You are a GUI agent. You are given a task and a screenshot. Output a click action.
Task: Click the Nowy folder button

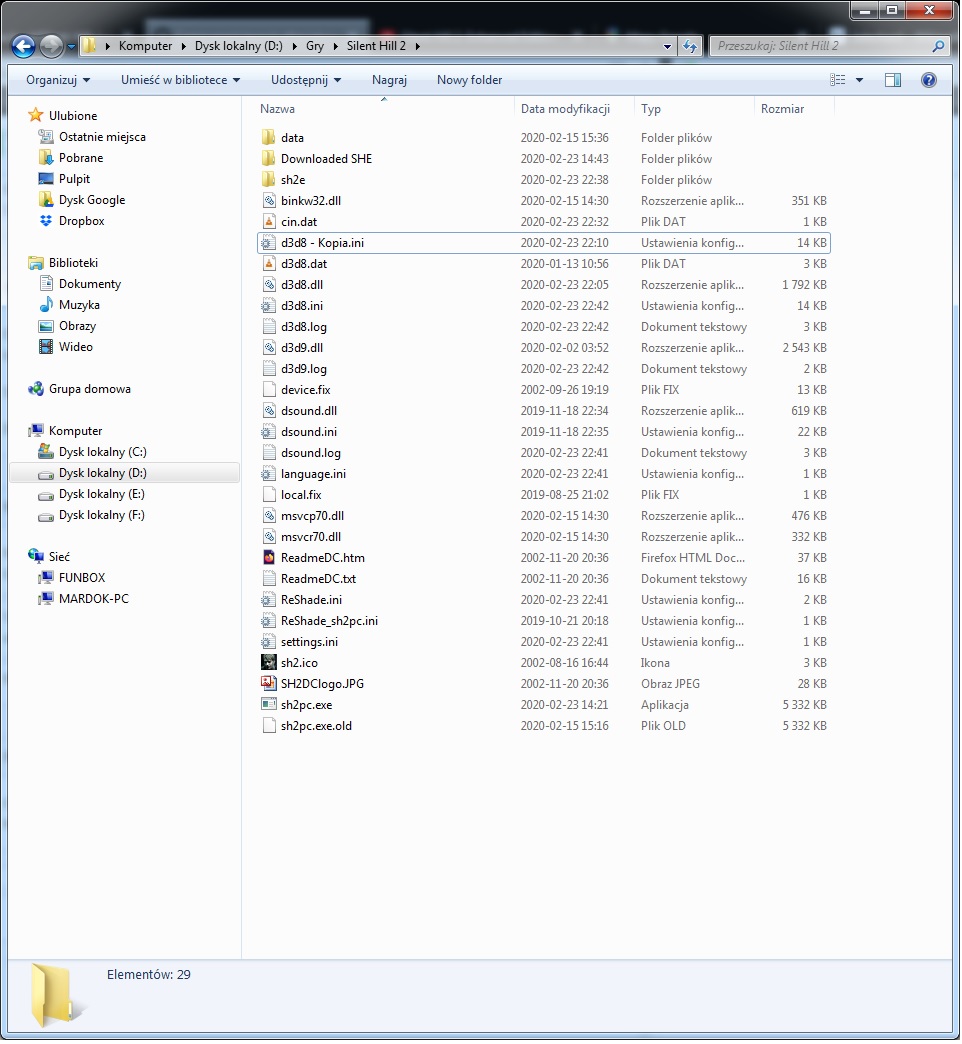(469, 80)
